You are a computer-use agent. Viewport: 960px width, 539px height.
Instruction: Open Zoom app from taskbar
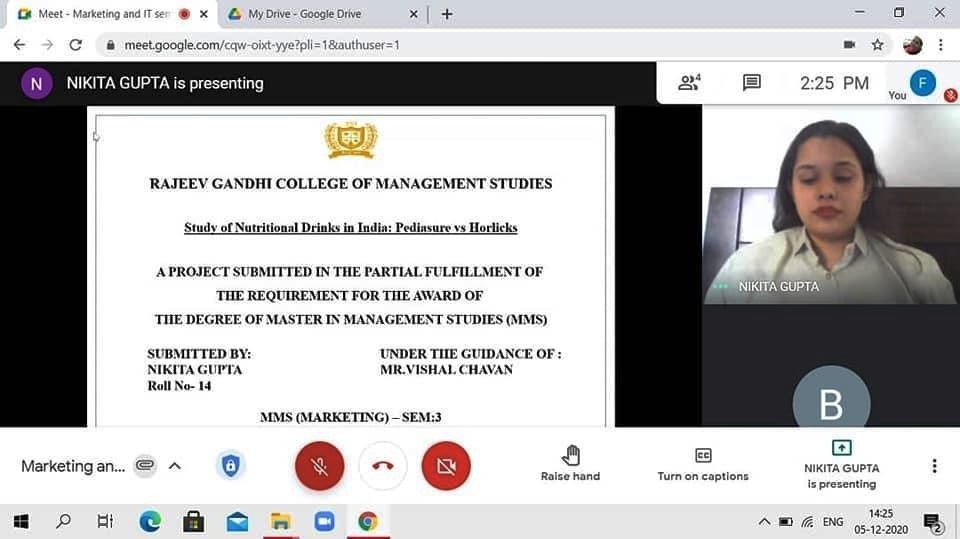[x=324, y=521]
